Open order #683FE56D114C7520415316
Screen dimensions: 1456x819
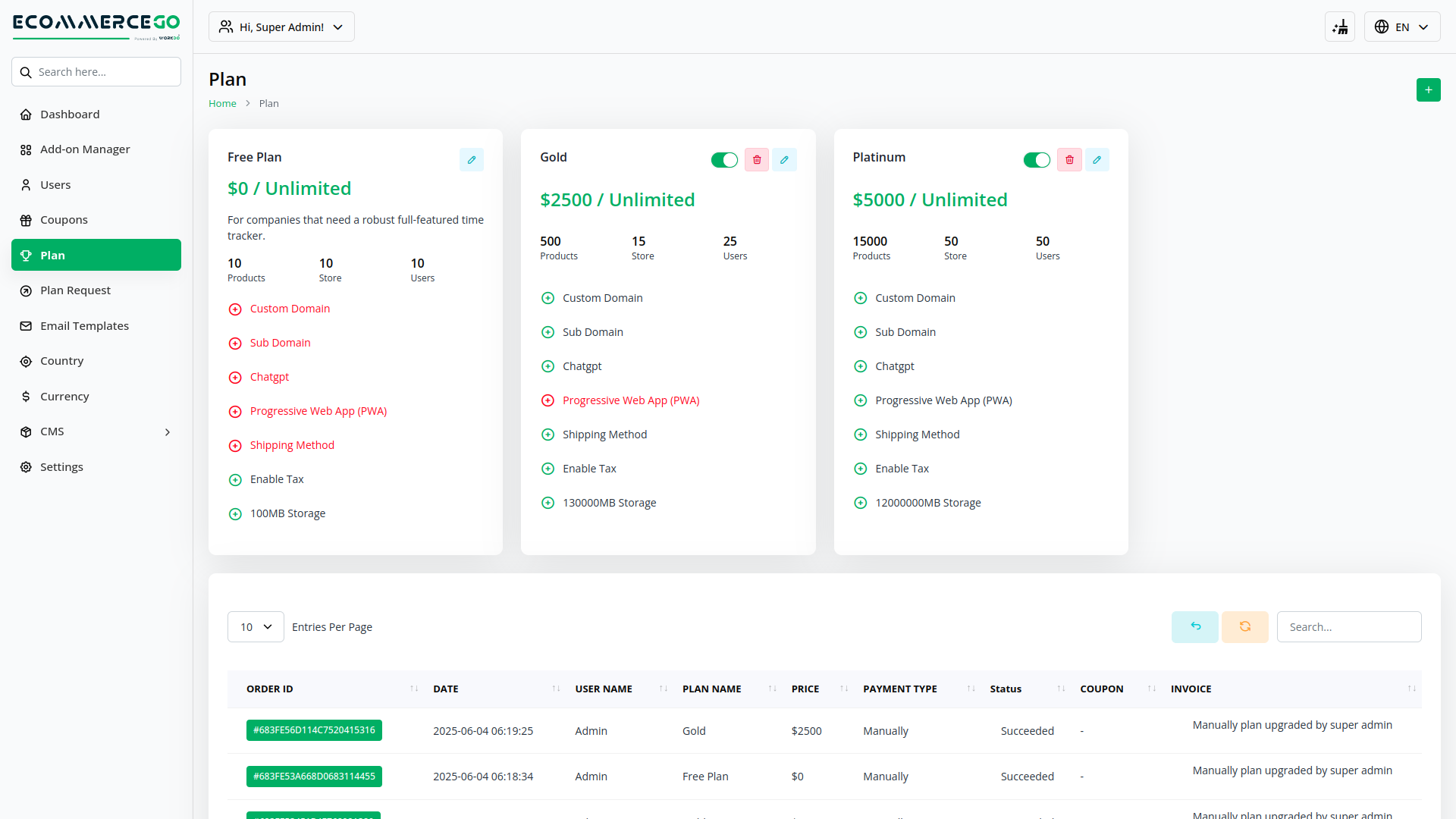314,730
